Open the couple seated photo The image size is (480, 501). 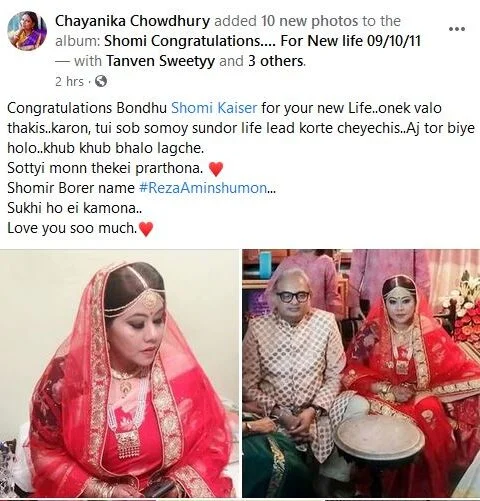pyautogui.click(x=361, y=373)
